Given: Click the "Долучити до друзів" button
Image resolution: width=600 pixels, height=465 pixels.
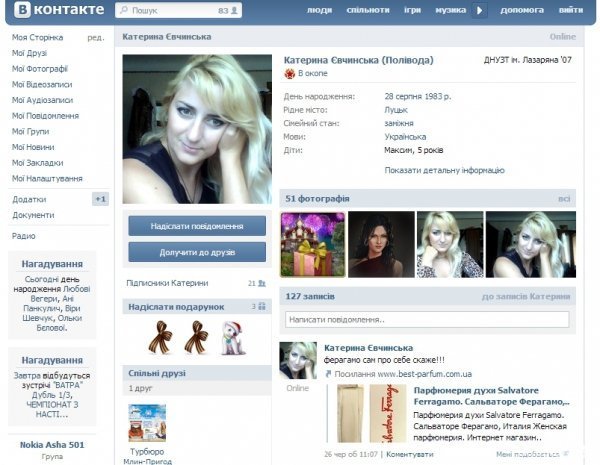Looking at the screenshot, I should pos(197,251).
